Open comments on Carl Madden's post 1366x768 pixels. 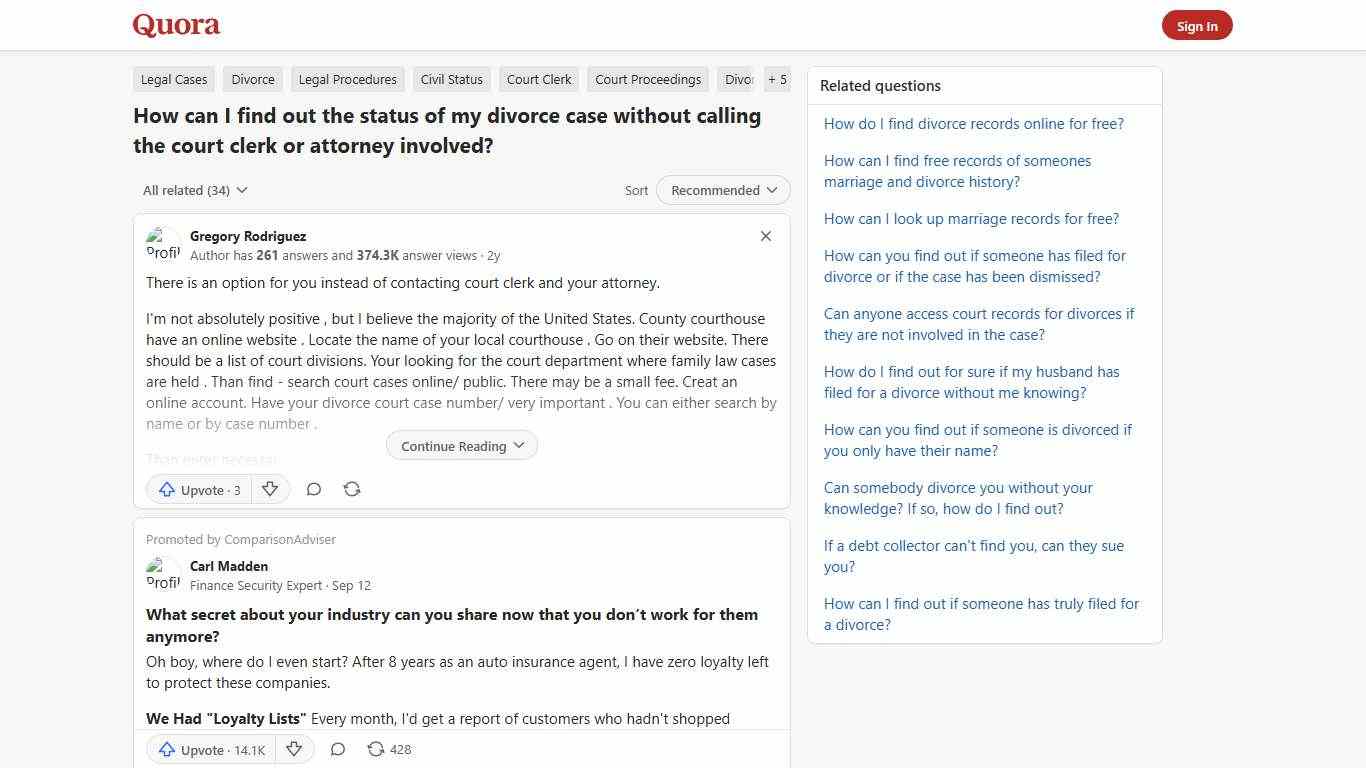[x=337, y=749]
